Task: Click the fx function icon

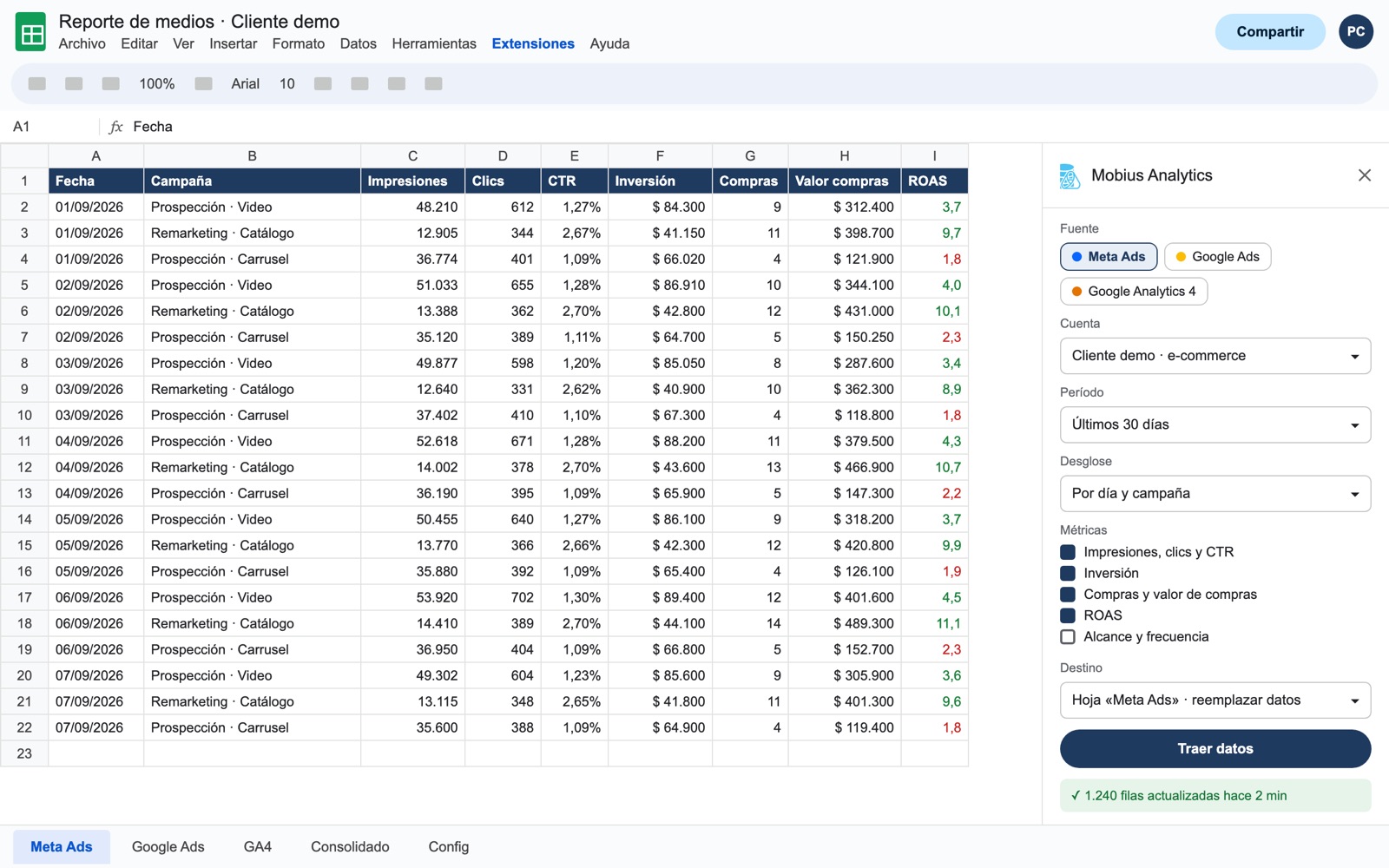Action: tap(115, 127)
